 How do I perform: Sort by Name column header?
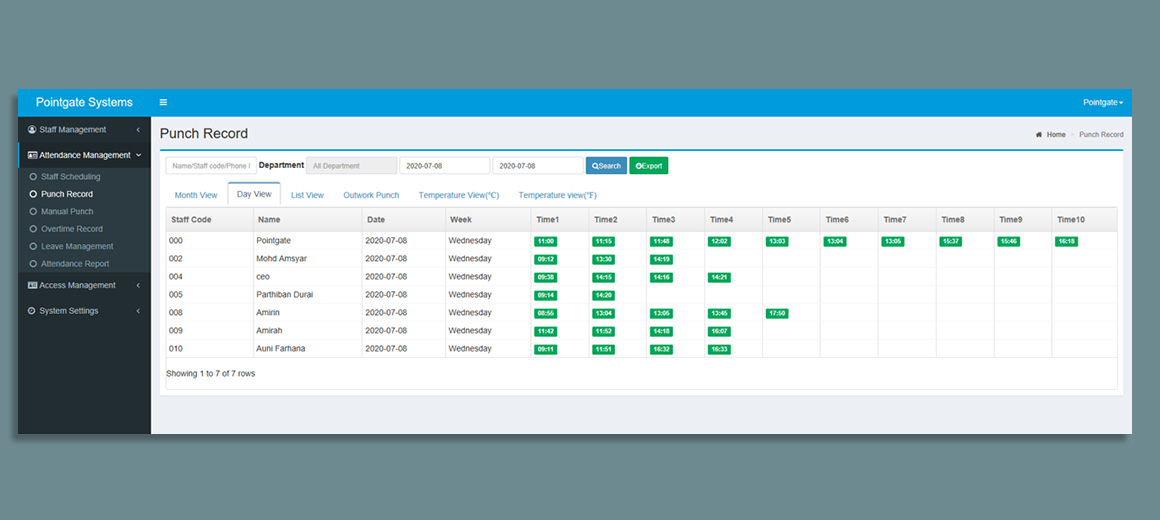pyautogui.click(x=308, y=220)
